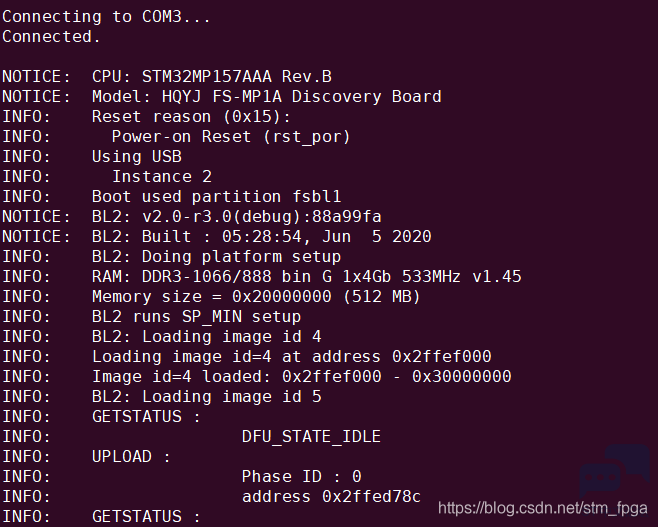Click the chat bubble watermark icon
658x527 pixels.
point(615,471)
